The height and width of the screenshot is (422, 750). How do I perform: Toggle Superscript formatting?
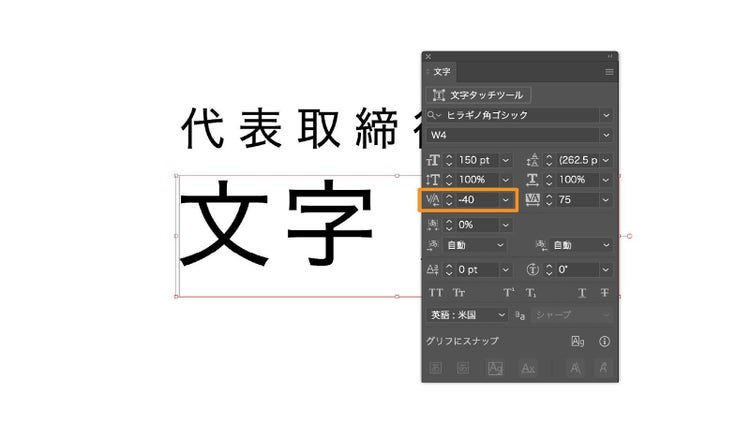point(508,293)
